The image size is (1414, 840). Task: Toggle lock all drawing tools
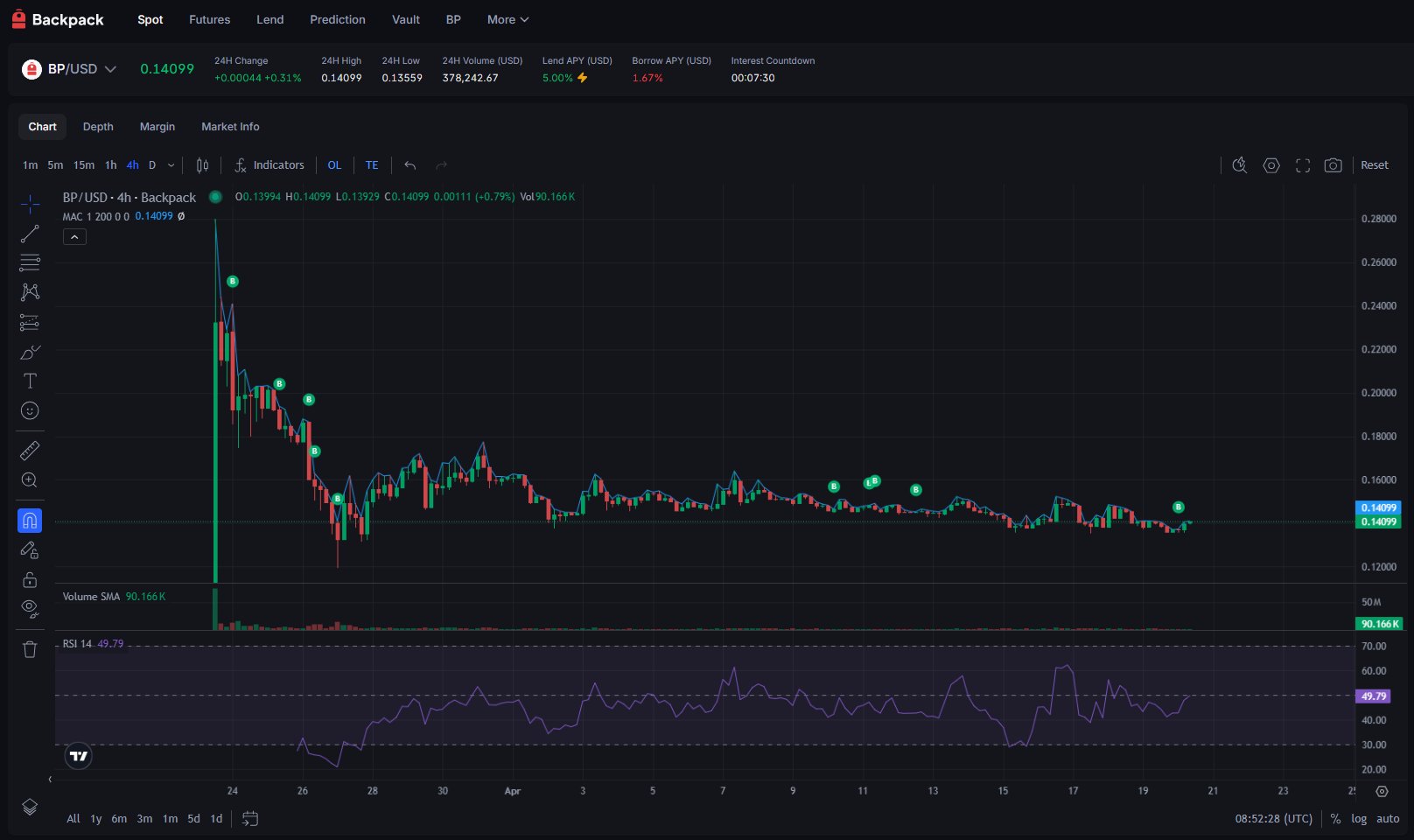click(30, 579)
